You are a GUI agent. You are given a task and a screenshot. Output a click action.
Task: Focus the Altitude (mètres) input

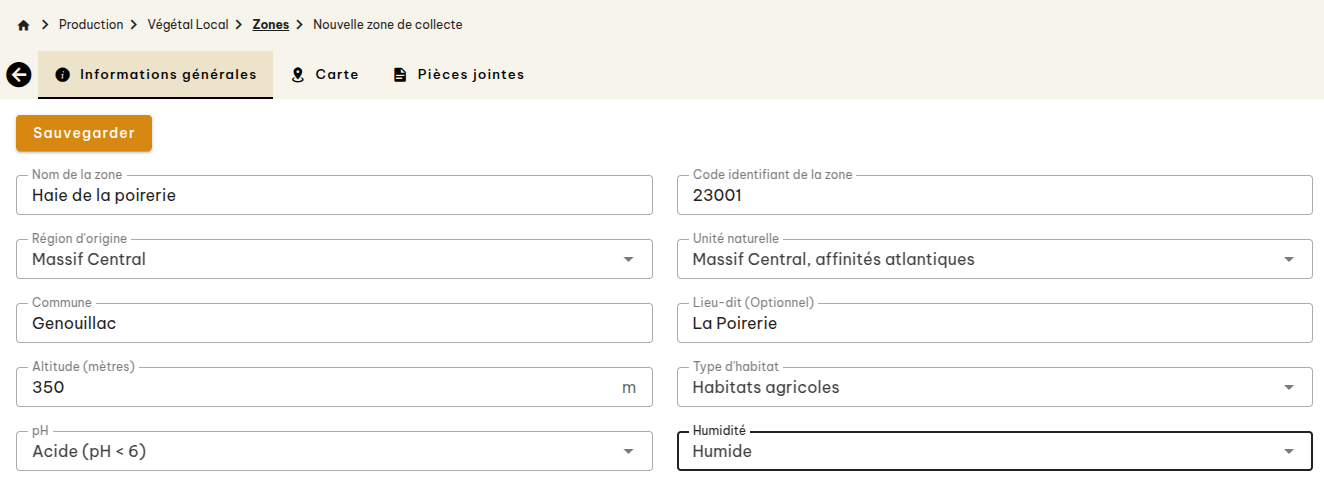pyautogui.click(x=320, y=388)
